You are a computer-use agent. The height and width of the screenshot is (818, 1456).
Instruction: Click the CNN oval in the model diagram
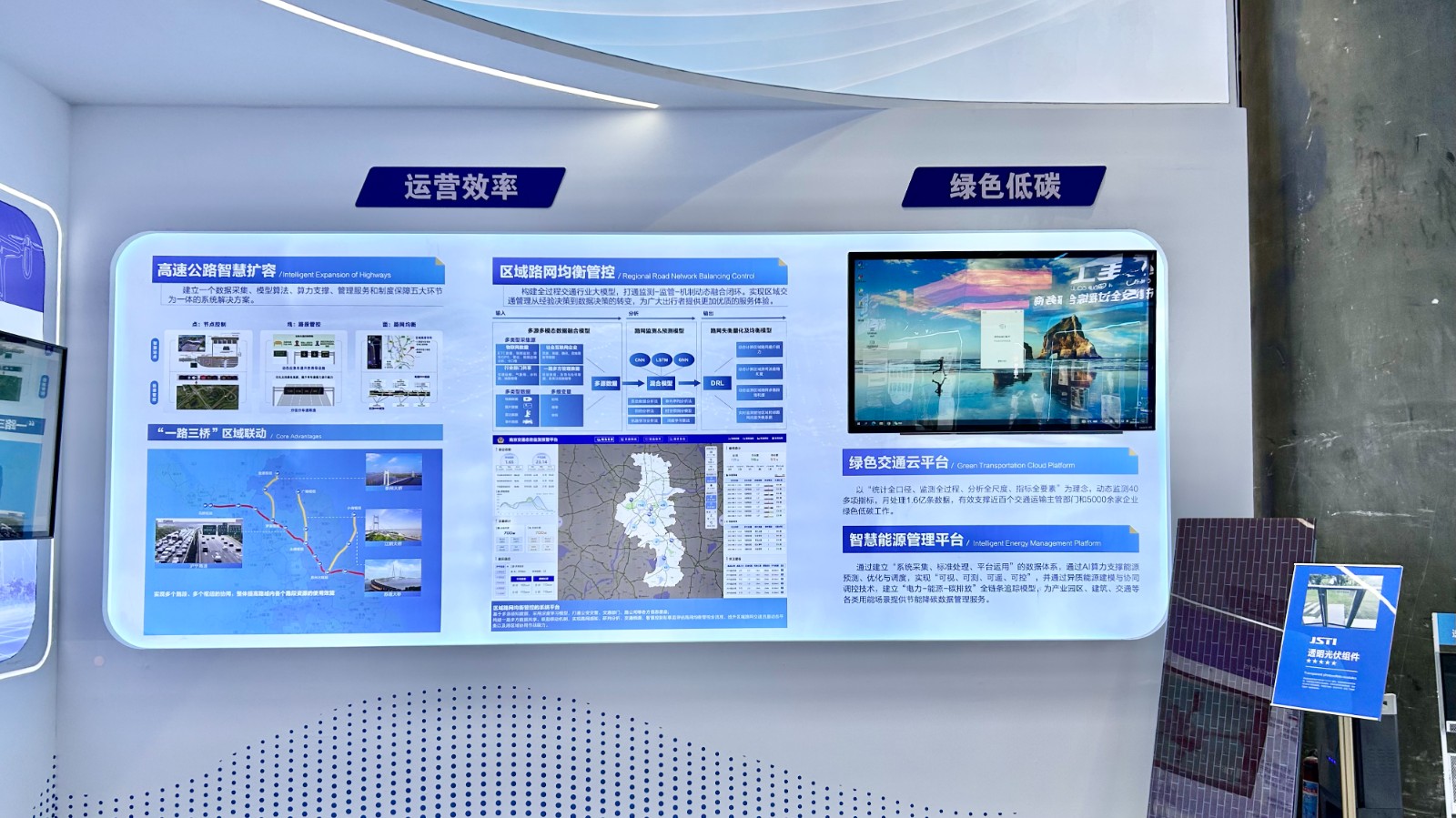pyautogui.click(x=640, y=359)
